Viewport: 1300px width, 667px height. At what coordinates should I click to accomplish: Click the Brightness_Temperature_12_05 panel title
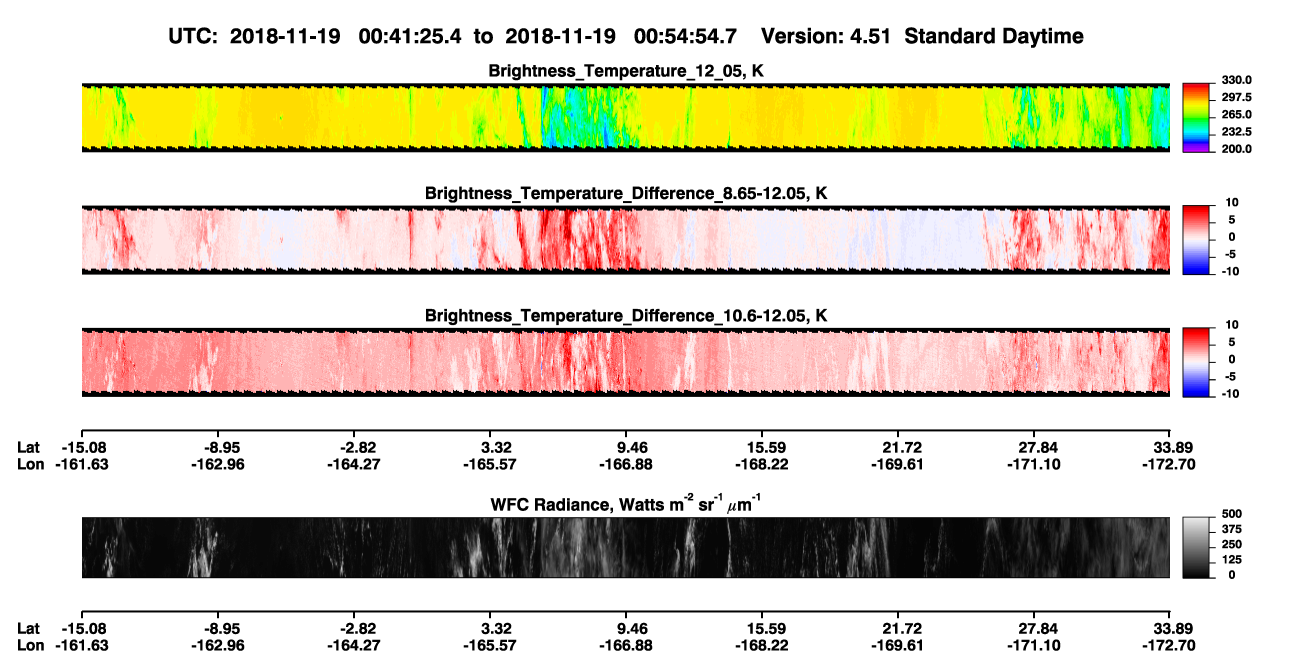(626, 71)
